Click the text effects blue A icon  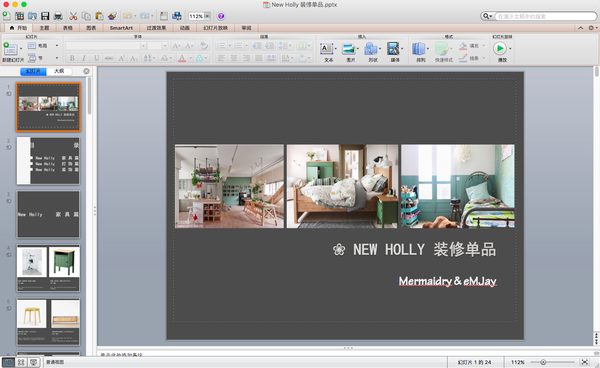click(200, 58)
